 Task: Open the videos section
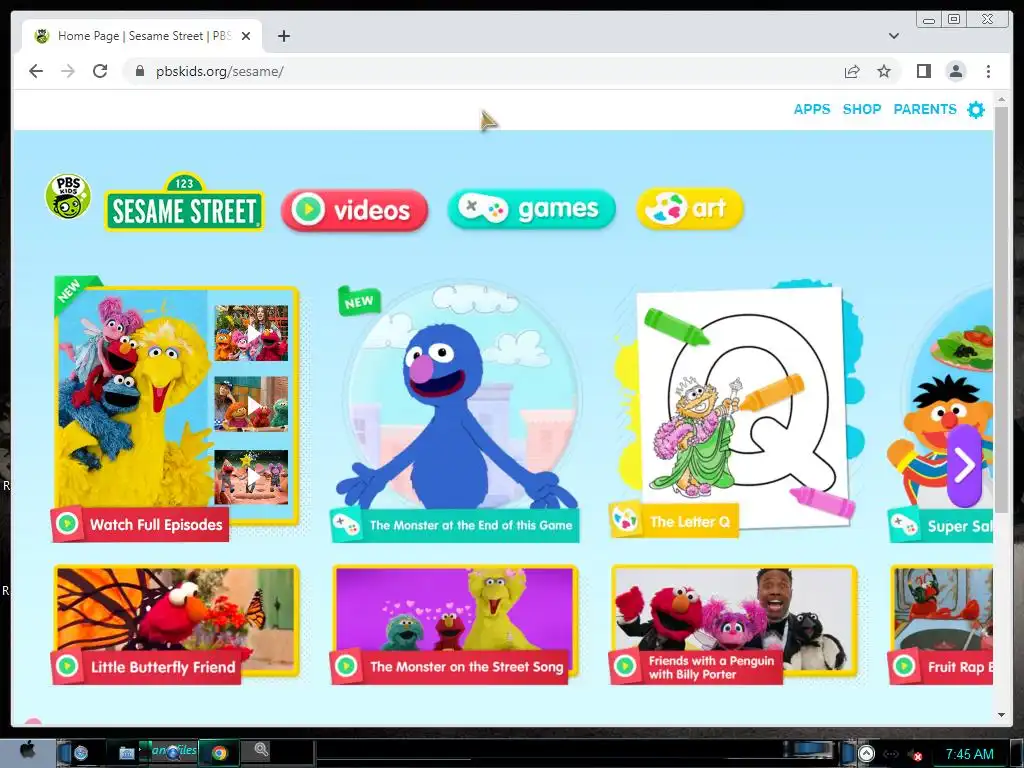pos(355,210)
